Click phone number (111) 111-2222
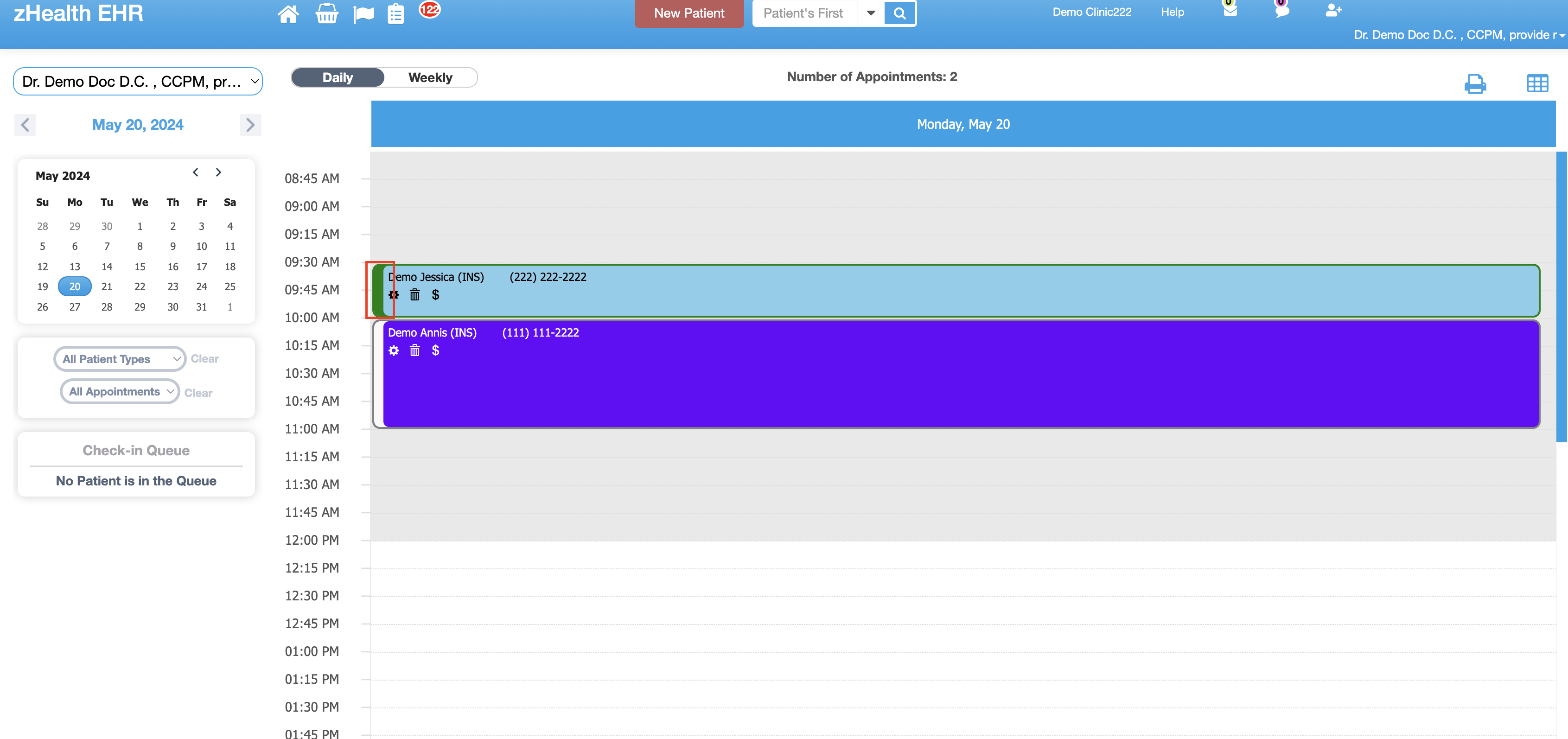 (541, 333)
